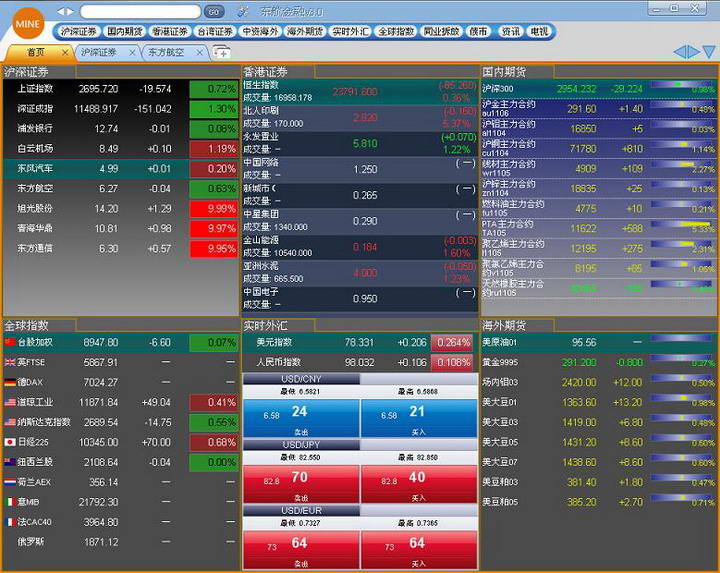This screenshot has width=720, height=573.
Task: Click USD/EUR sell price tile 7364
Action: [301, 550]
